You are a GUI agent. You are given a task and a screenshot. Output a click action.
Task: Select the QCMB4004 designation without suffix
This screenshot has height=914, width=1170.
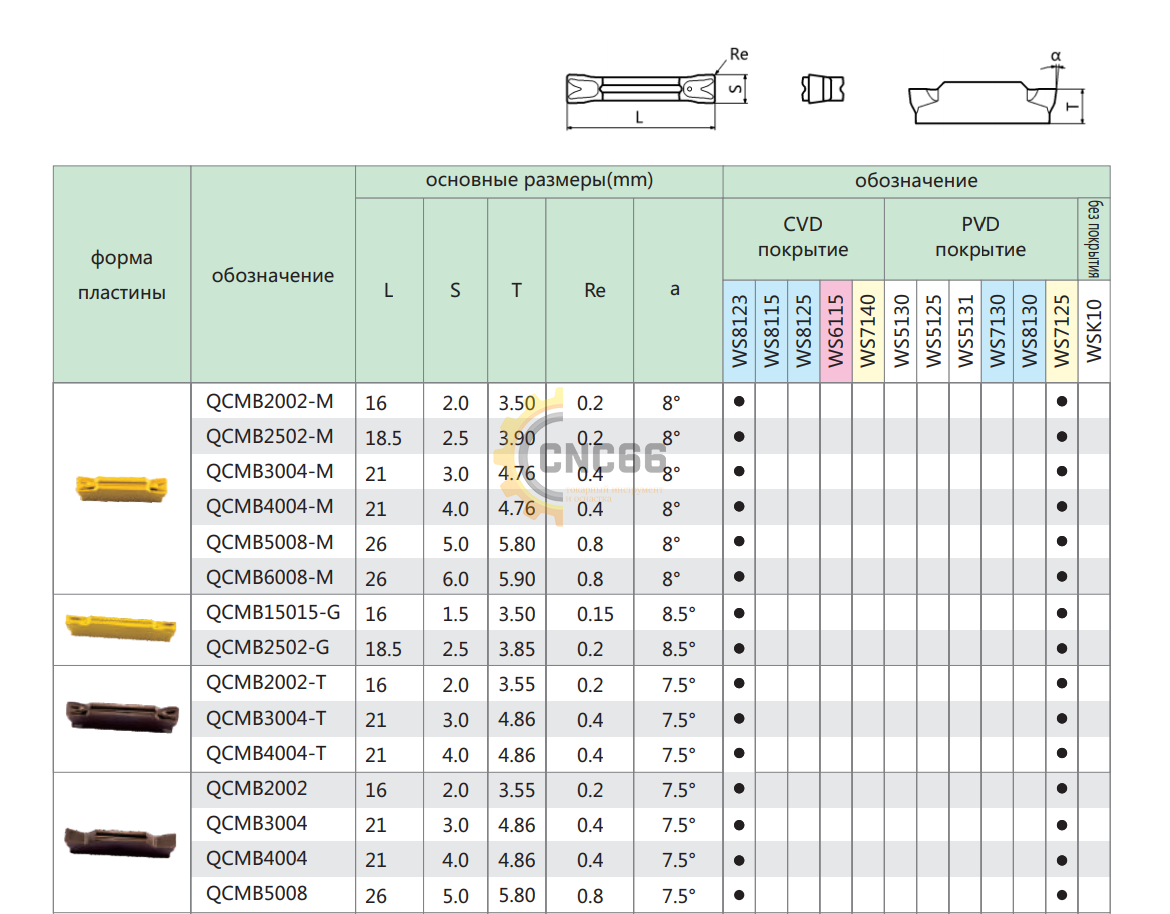coord(257,859)
